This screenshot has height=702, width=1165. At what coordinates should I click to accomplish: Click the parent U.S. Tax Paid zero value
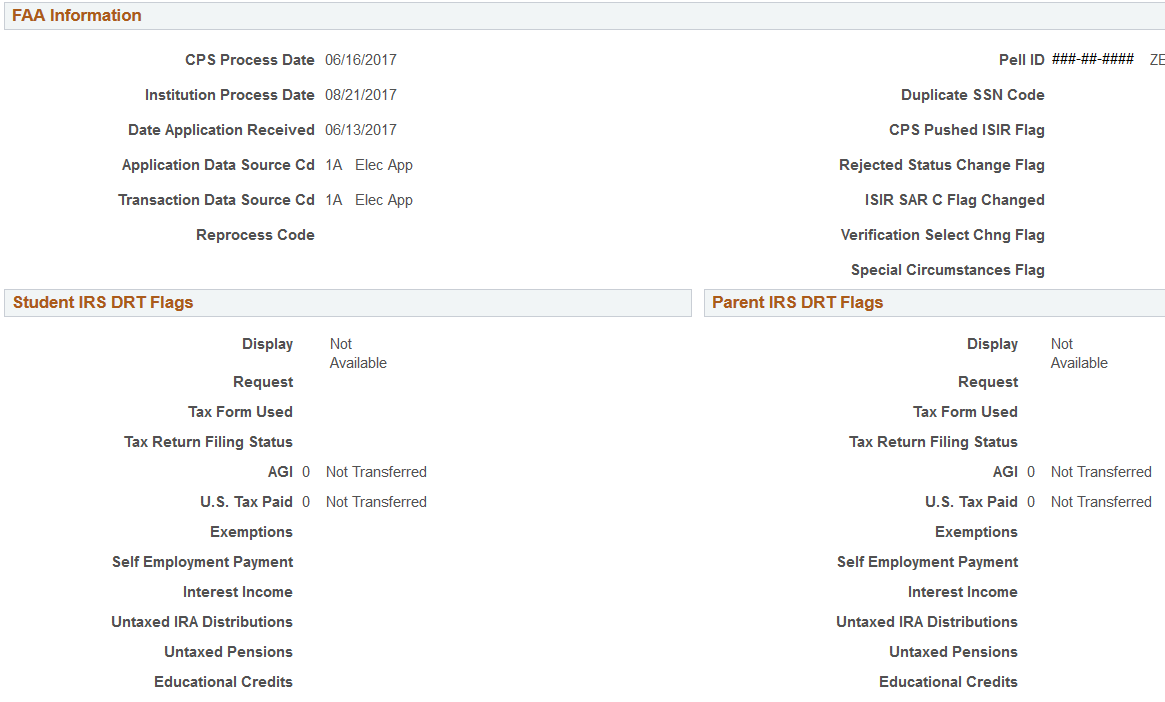1031,501
